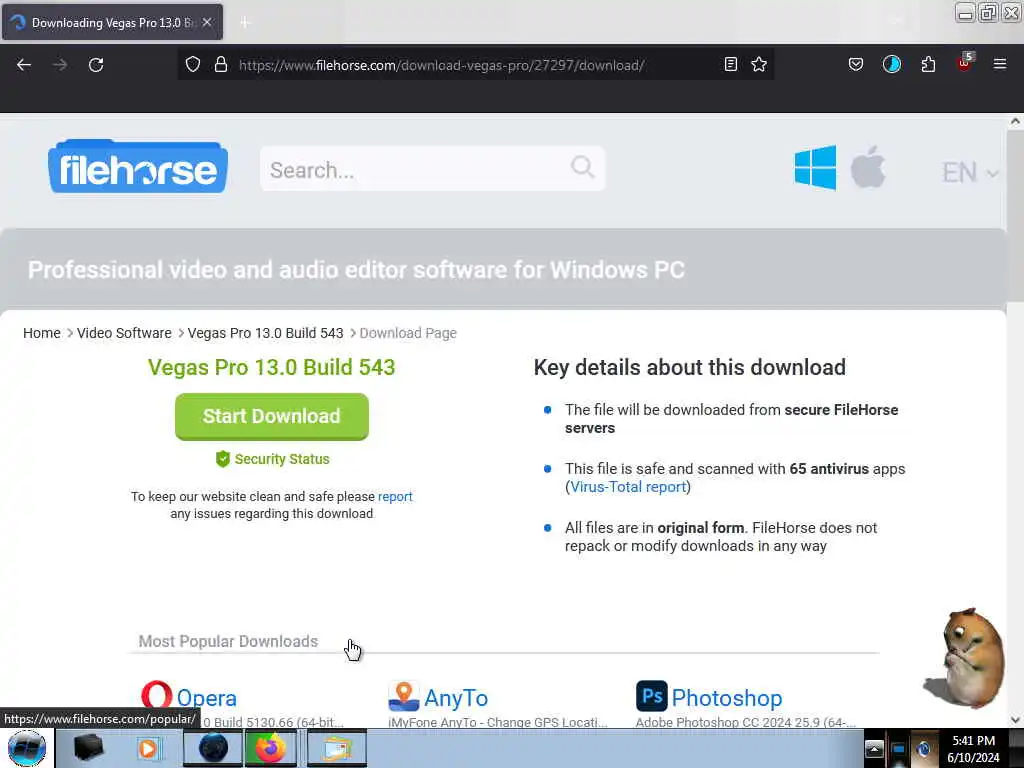The image size is (1024, 768).
Task: Show hidden system tray icons
Action: point(874,748)
